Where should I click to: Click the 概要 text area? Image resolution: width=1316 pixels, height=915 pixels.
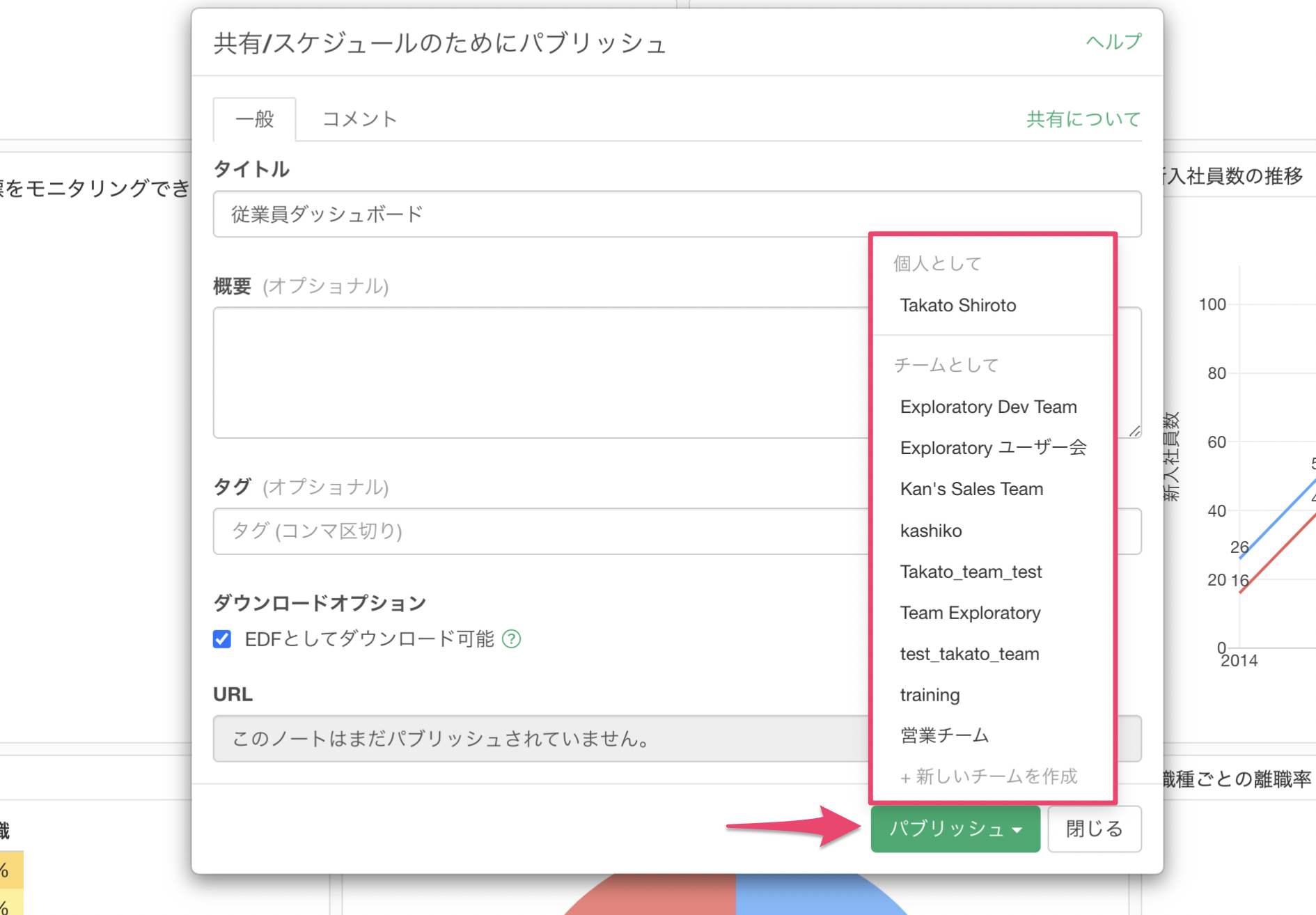pos(540,373)
